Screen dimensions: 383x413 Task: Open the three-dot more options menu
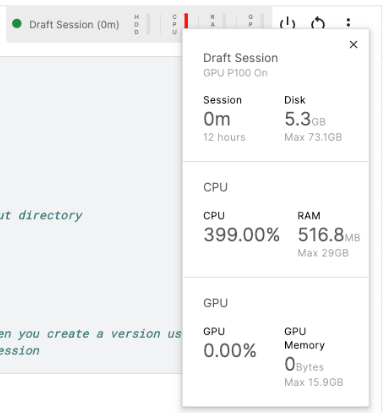[348, 23]
